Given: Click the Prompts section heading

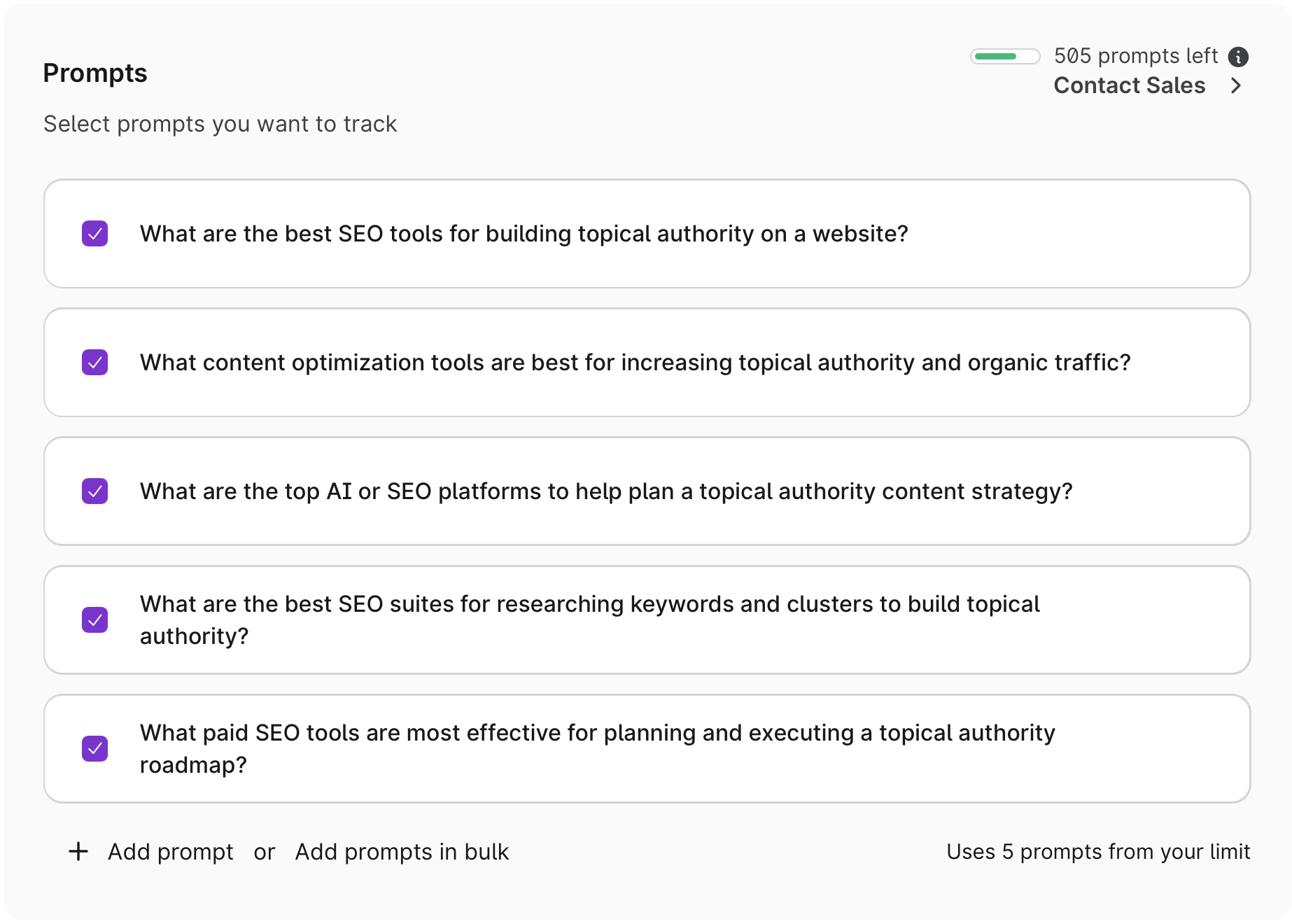Looking at the screenshot, I should [95, 73].
